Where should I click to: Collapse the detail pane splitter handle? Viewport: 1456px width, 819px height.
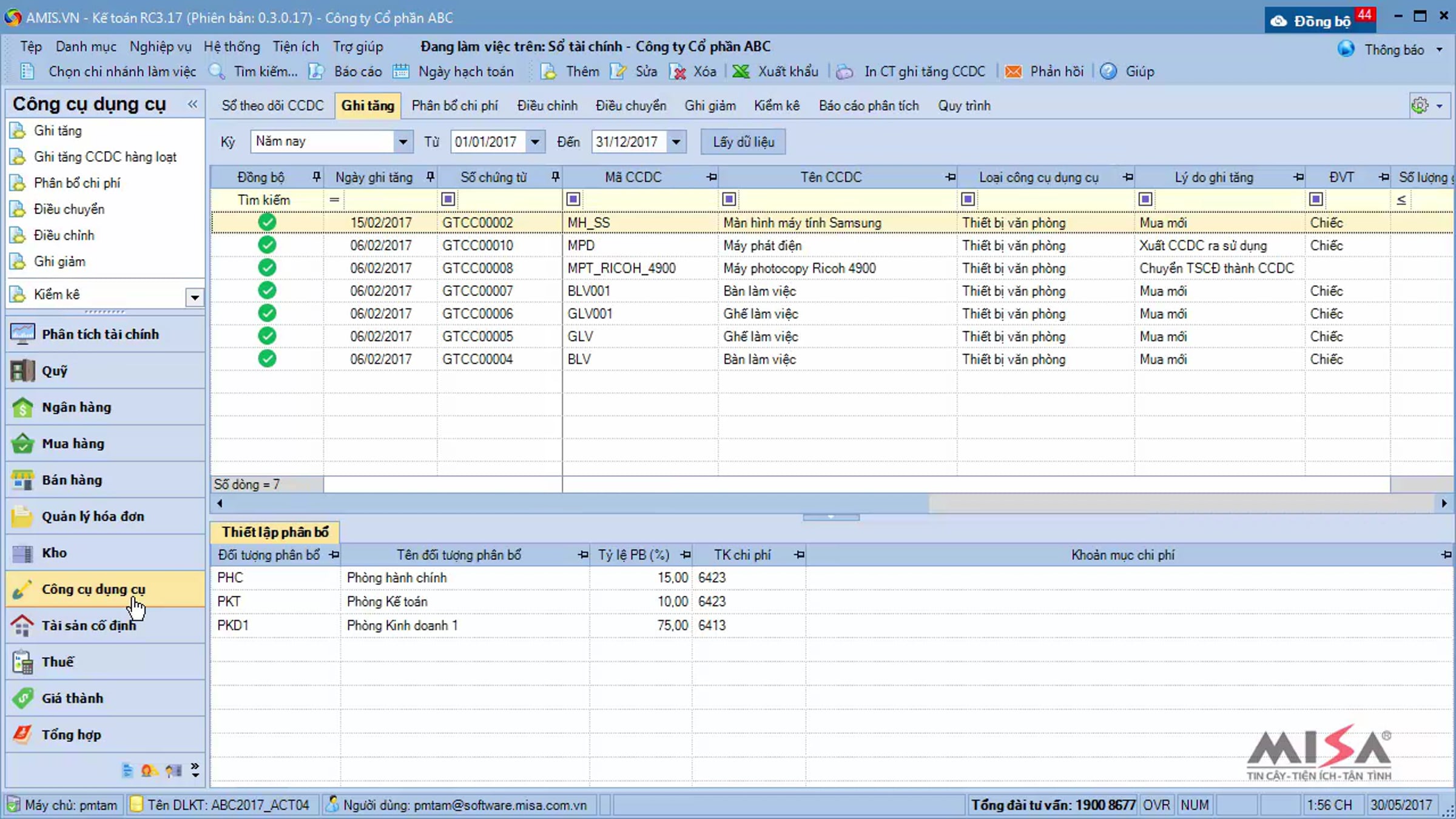click(831, 517)
